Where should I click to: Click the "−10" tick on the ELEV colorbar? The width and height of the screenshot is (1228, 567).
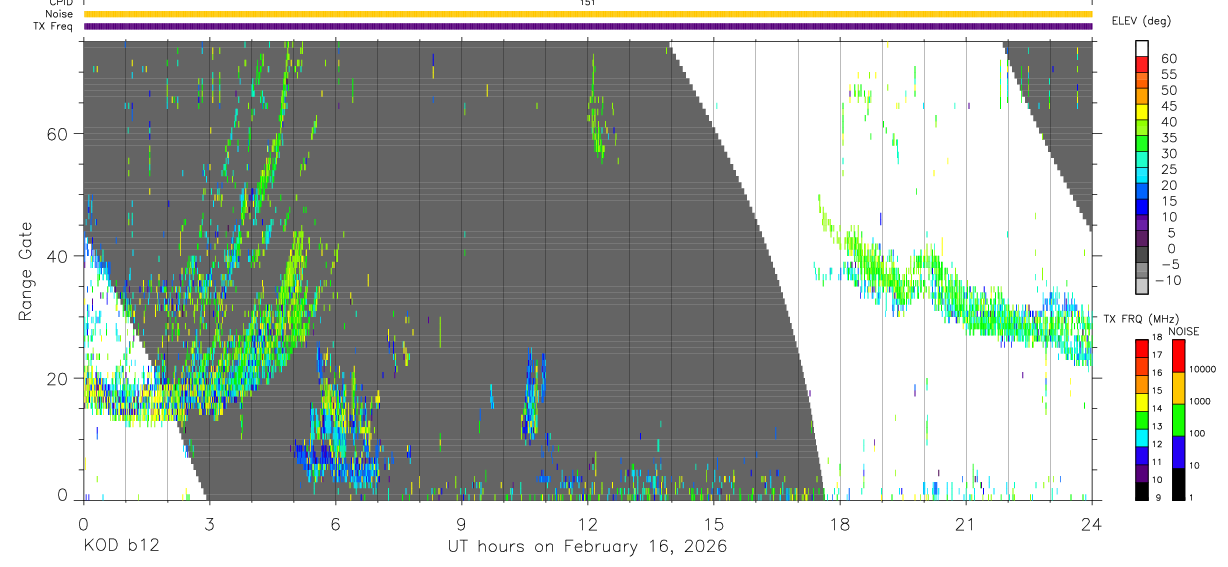[x=1166, y=280]
